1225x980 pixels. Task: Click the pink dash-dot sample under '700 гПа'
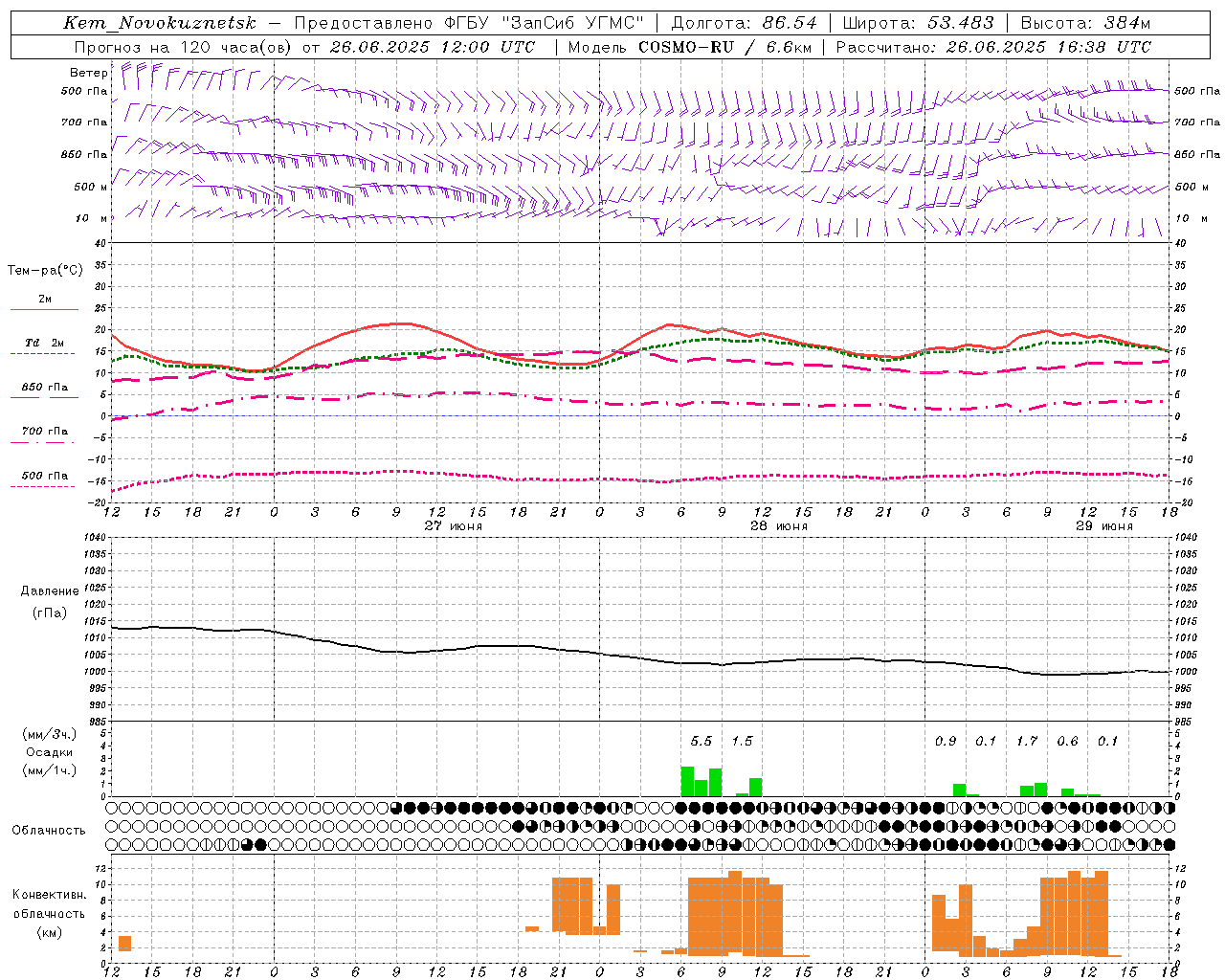pyautogui.click(x=42, y=442)
